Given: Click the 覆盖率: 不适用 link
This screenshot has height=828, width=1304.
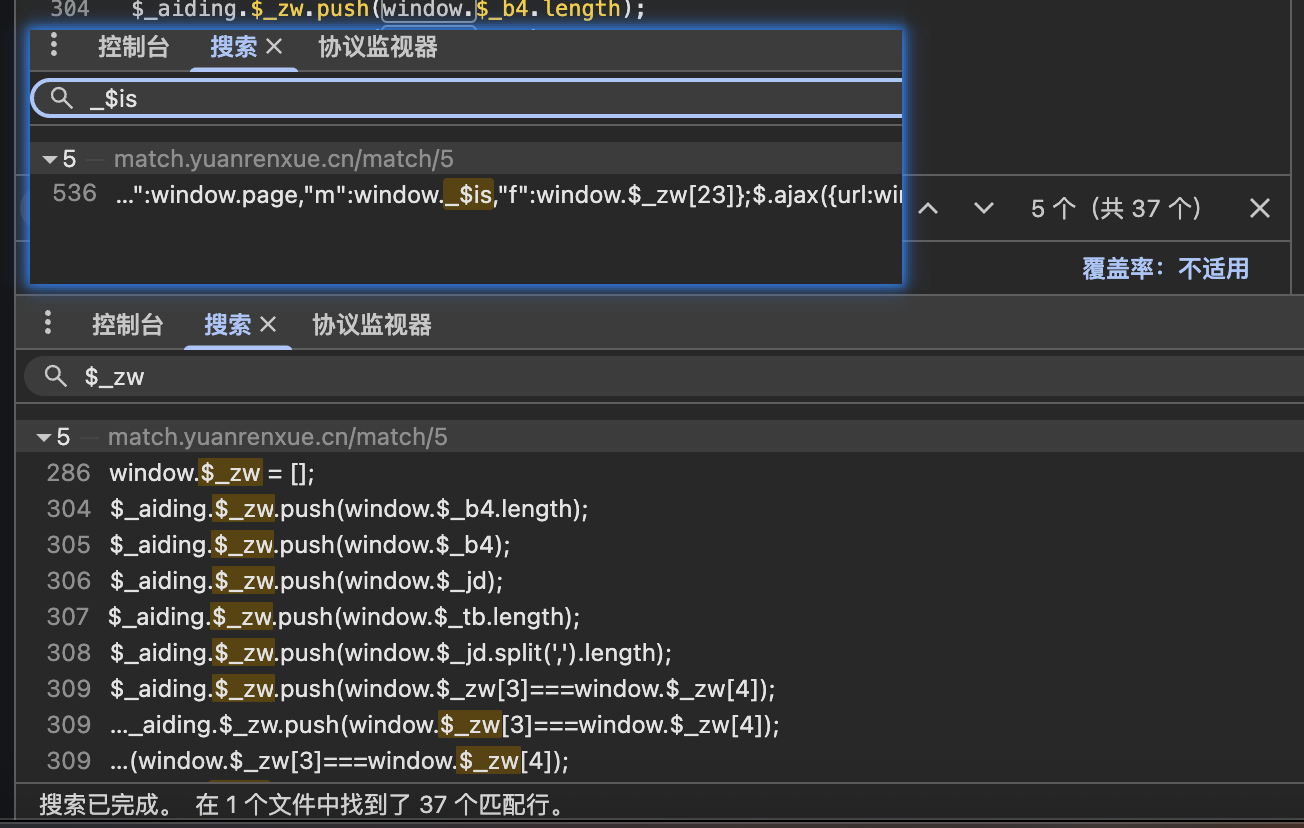Looking at the screenshot, I should (1165, 268).
